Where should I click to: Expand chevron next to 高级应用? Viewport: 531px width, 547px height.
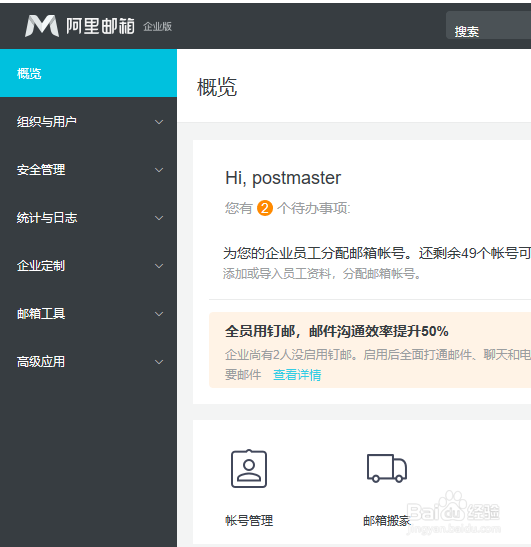159,362
